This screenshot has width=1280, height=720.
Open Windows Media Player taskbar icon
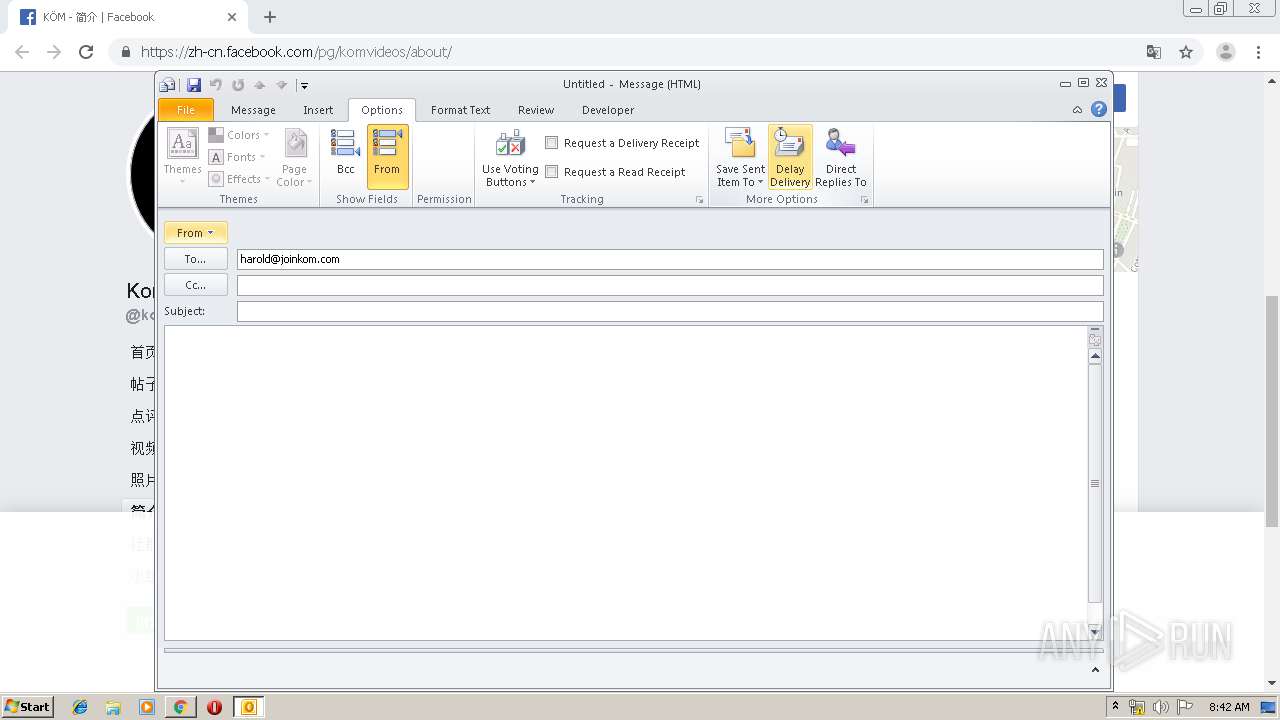[147, 707]
